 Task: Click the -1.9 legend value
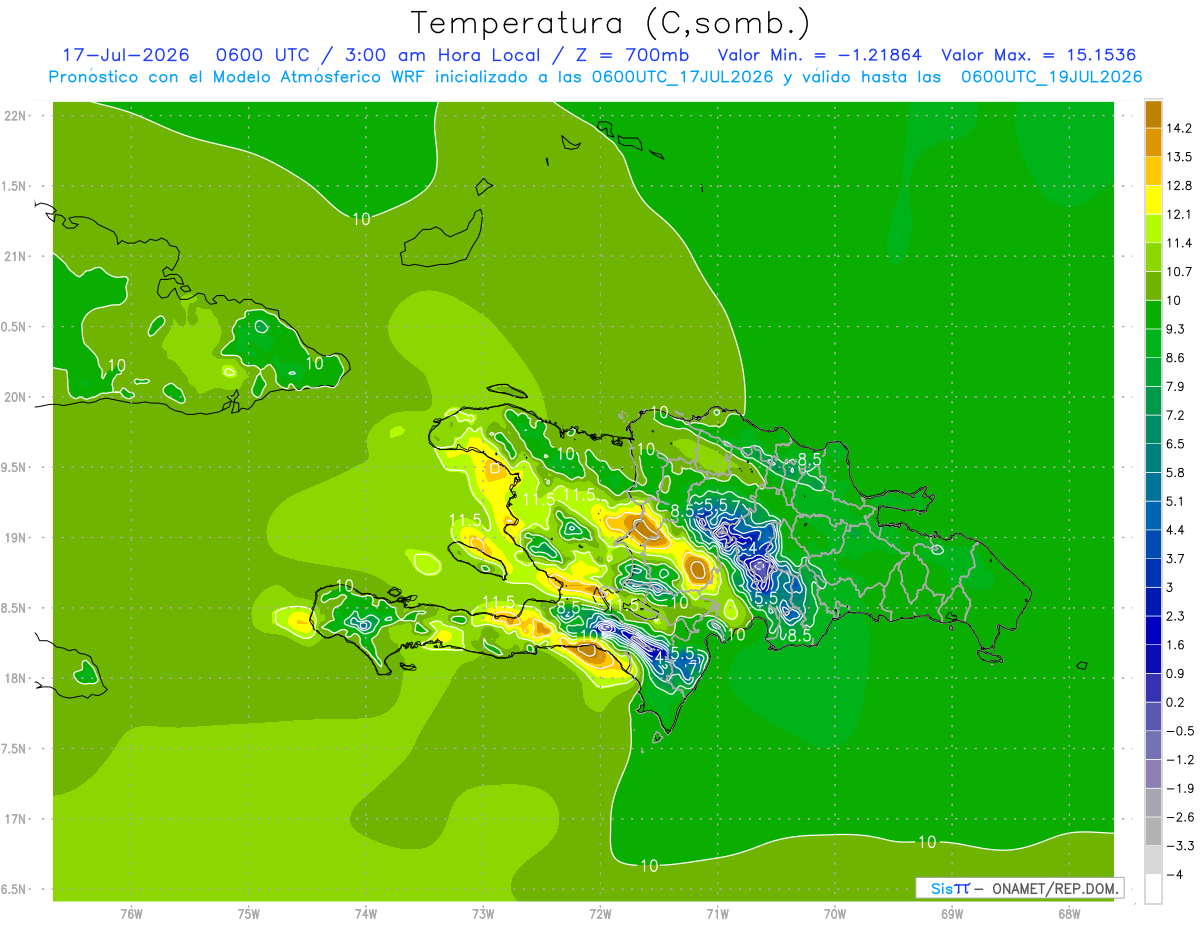pyautogui.click(x=1179, y=789)
